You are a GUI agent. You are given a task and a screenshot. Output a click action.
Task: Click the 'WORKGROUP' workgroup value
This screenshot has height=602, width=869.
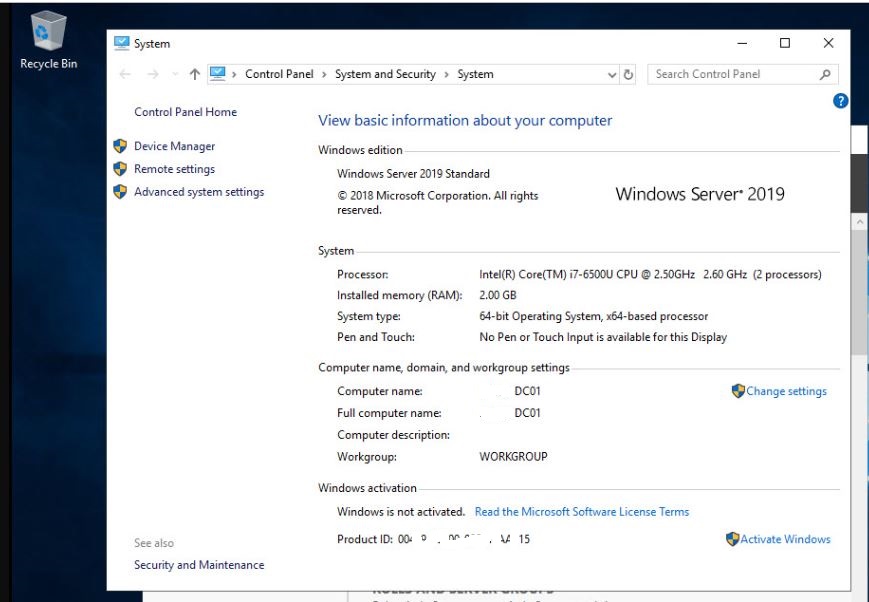click(513, 457)
